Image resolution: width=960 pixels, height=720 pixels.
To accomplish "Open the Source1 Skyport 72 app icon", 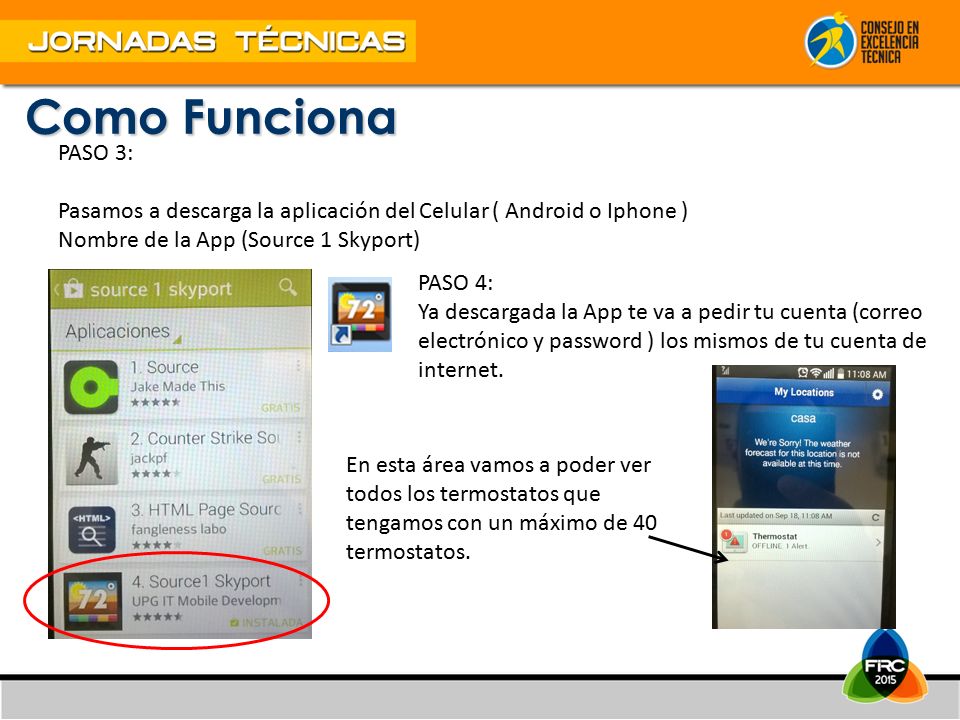I will click(93, 602).
